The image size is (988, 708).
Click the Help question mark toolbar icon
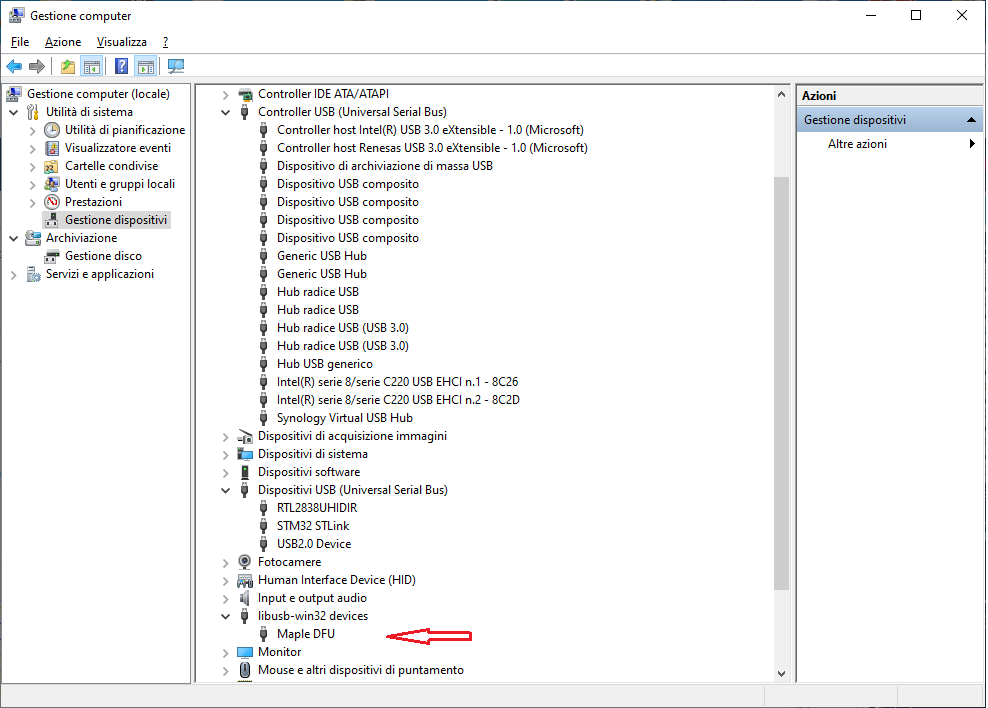119,66
